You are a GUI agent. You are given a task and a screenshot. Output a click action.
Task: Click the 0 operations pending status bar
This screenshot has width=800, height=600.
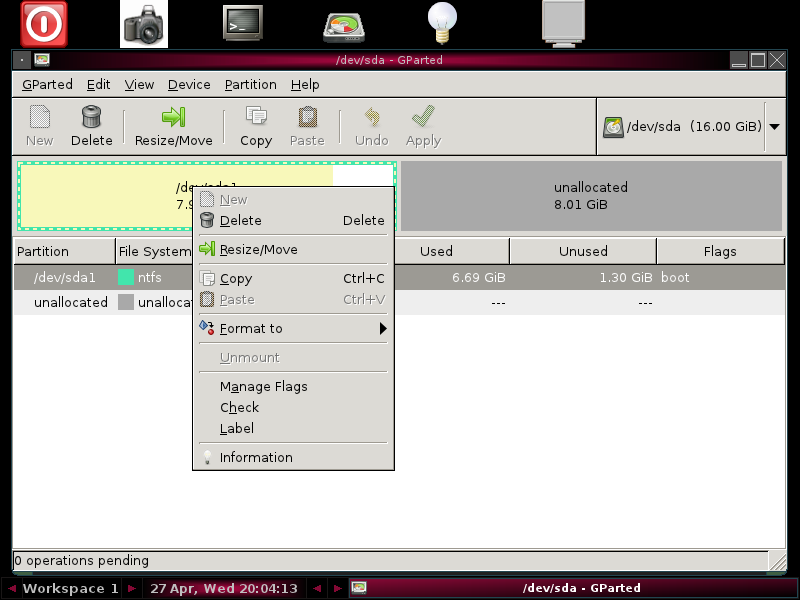[x=390, y=561]
